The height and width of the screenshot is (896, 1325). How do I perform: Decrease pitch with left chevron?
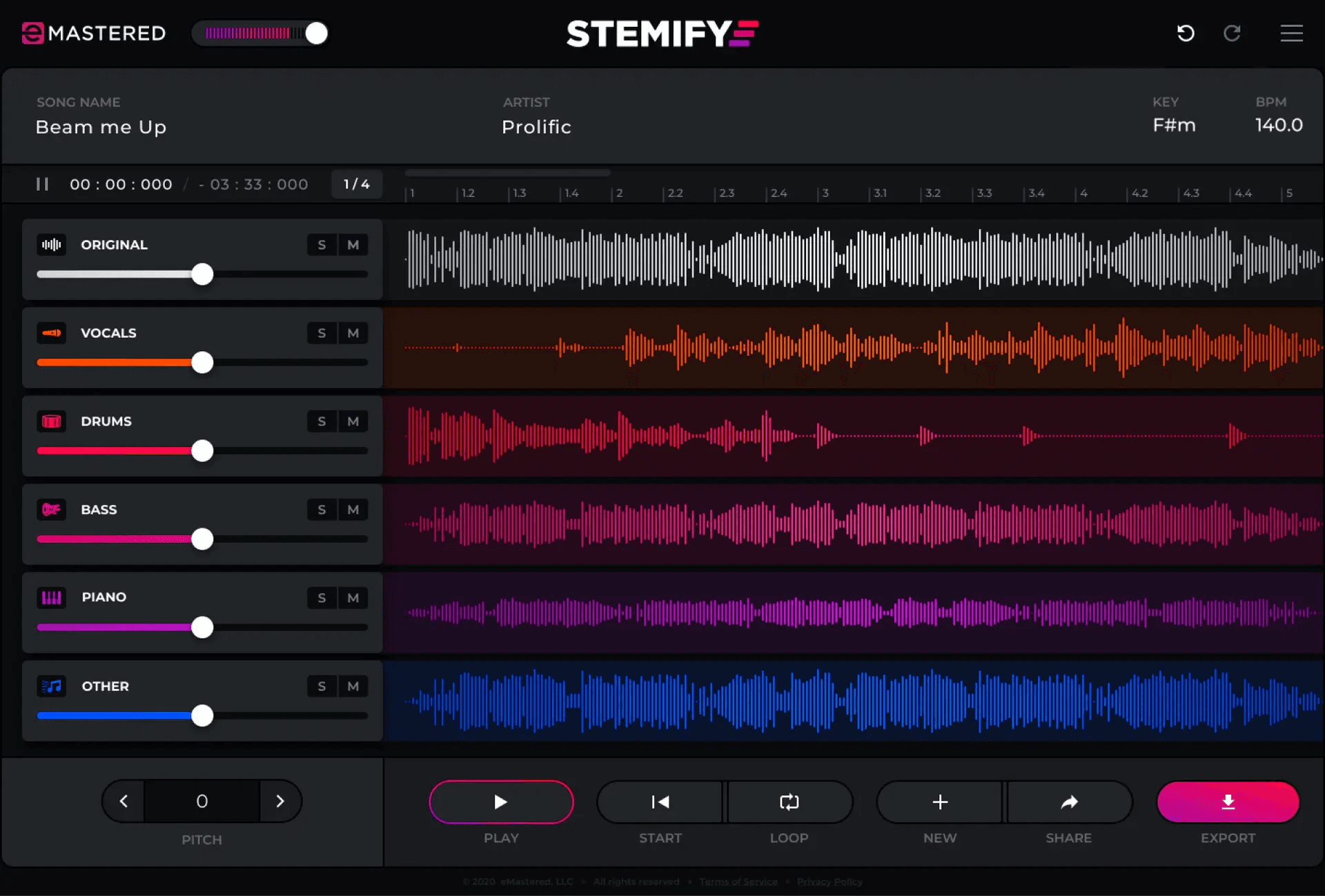pos(124,801)
